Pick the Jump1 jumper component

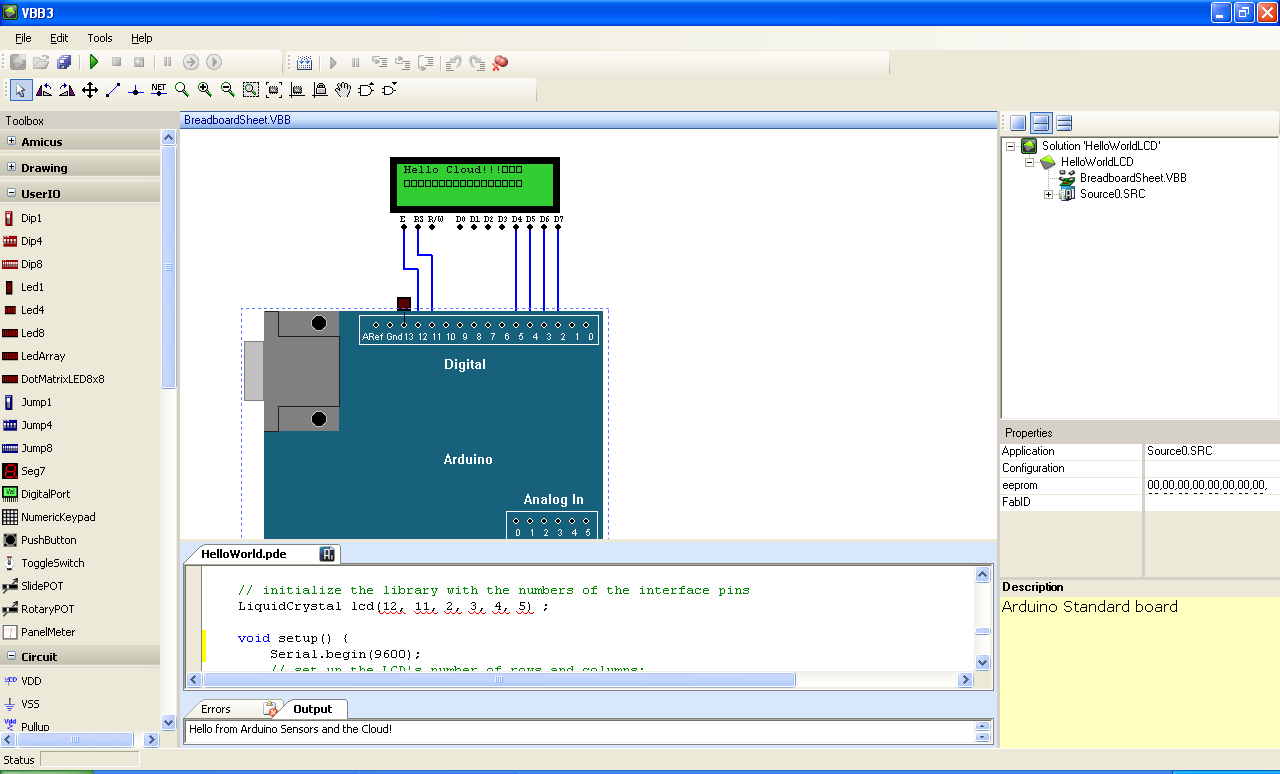coord(36,402)
